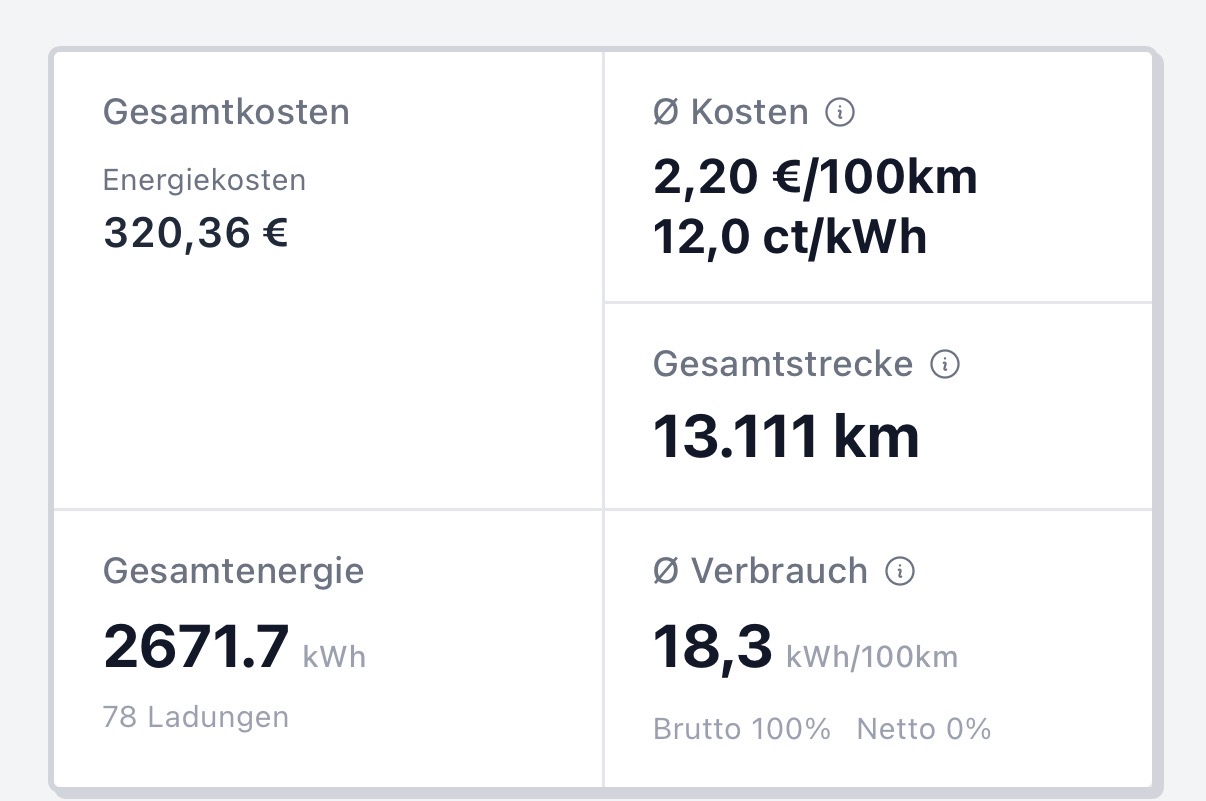The height and width of the screenshot is (801, 1206).
Task: Select the Netto 0% label
Action: click(x=924, y=729)
